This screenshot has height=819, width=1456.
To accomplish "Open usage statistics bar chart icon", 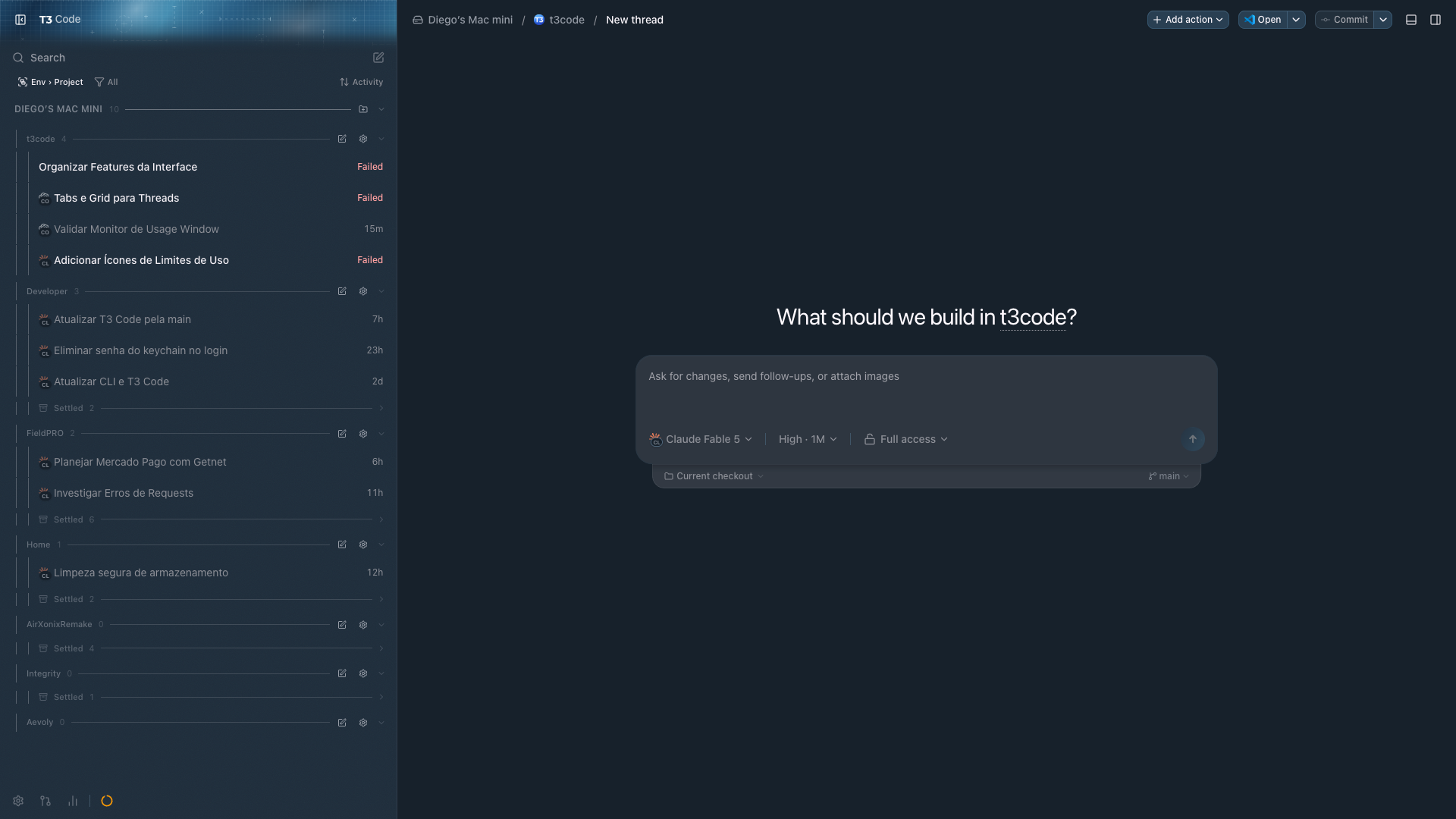I will pyautogui.click(x=73, y=801).
